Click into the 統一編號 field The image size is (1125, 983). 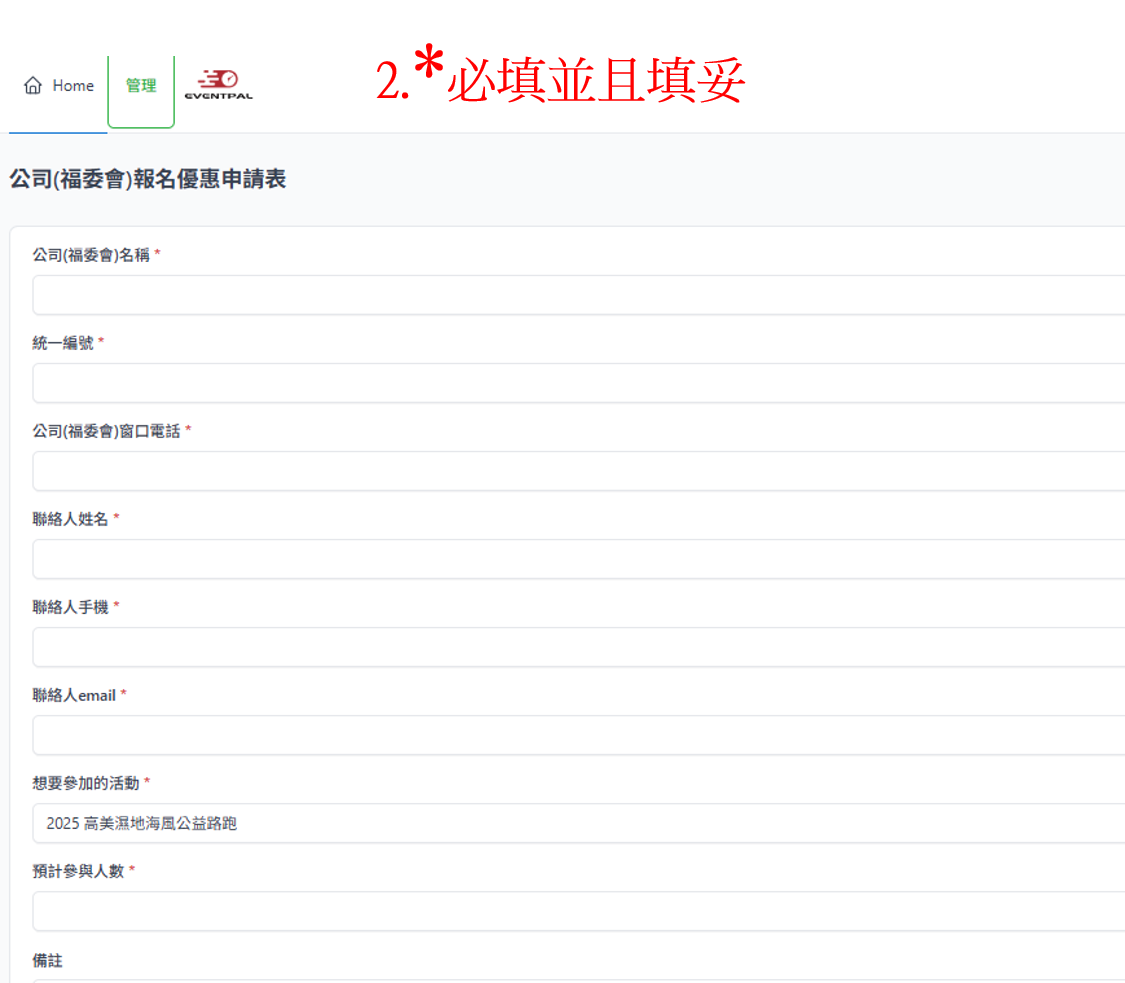click(x=578, y=383)
